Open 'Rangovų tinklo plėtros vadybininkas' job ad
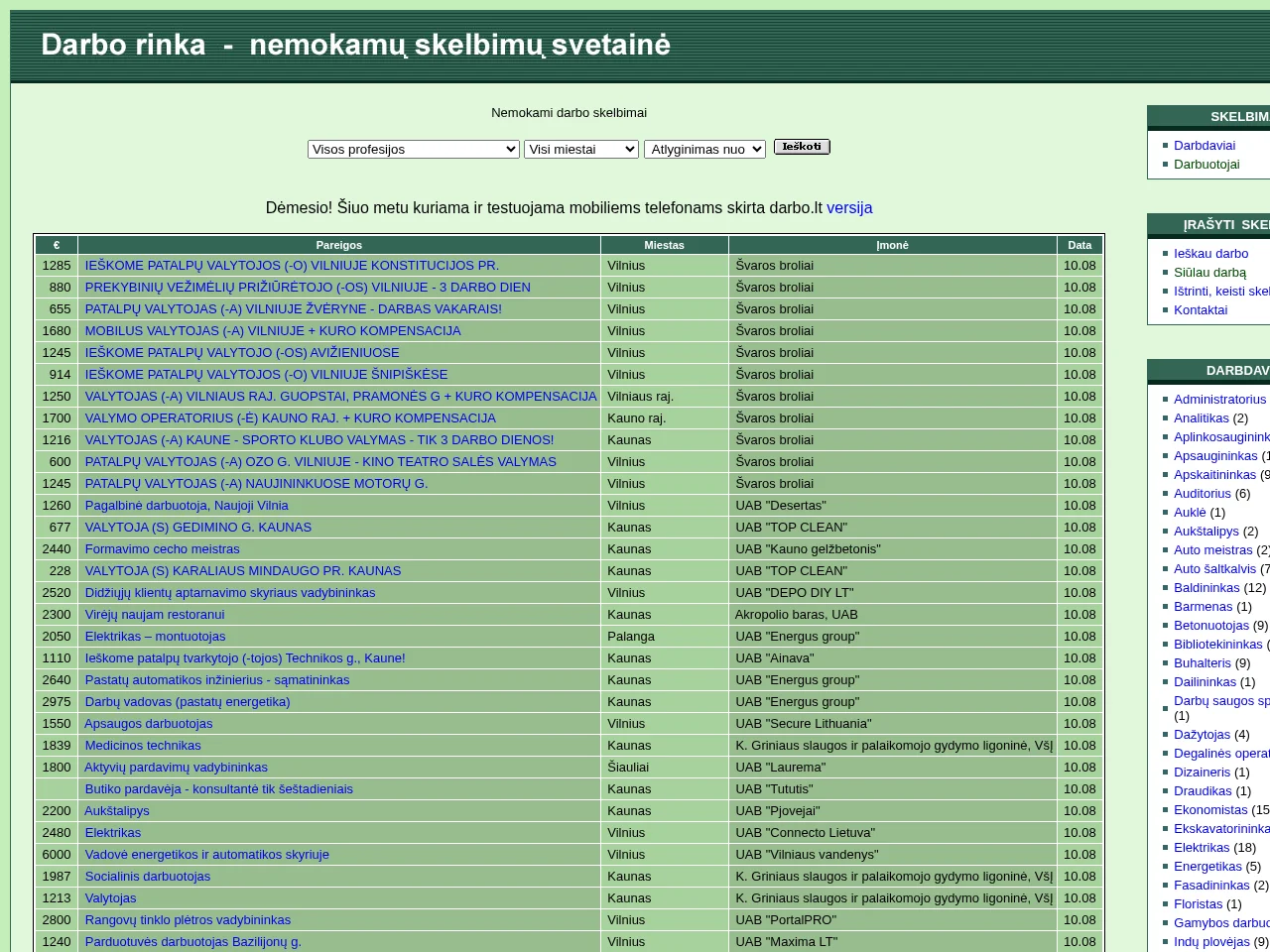Screen dimensions: 1270x952 pyautogui.click(x=189, y=920)
